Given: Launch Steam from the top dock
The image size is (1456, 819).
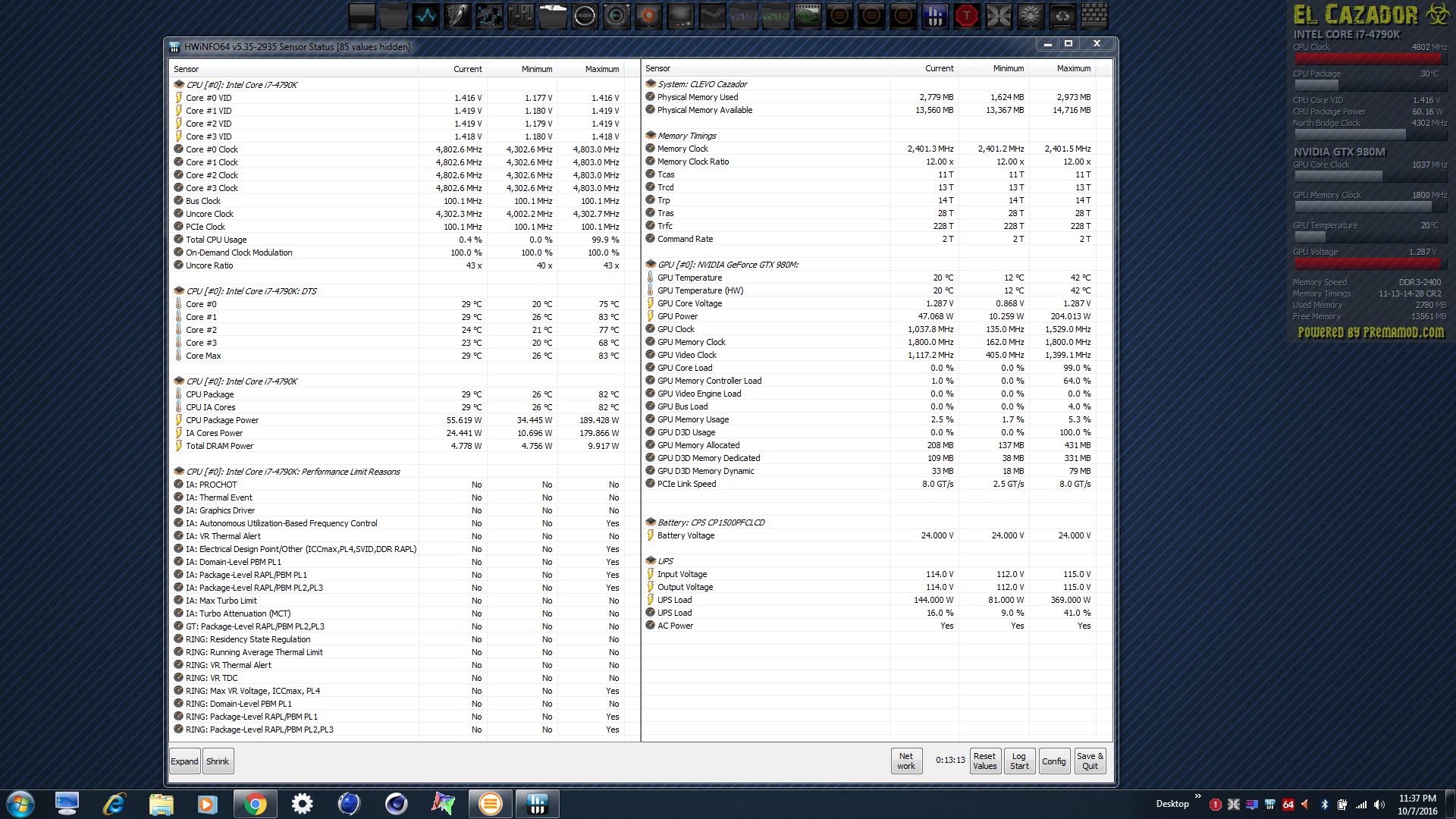Looking at the screenshot, I should (712, 16).
